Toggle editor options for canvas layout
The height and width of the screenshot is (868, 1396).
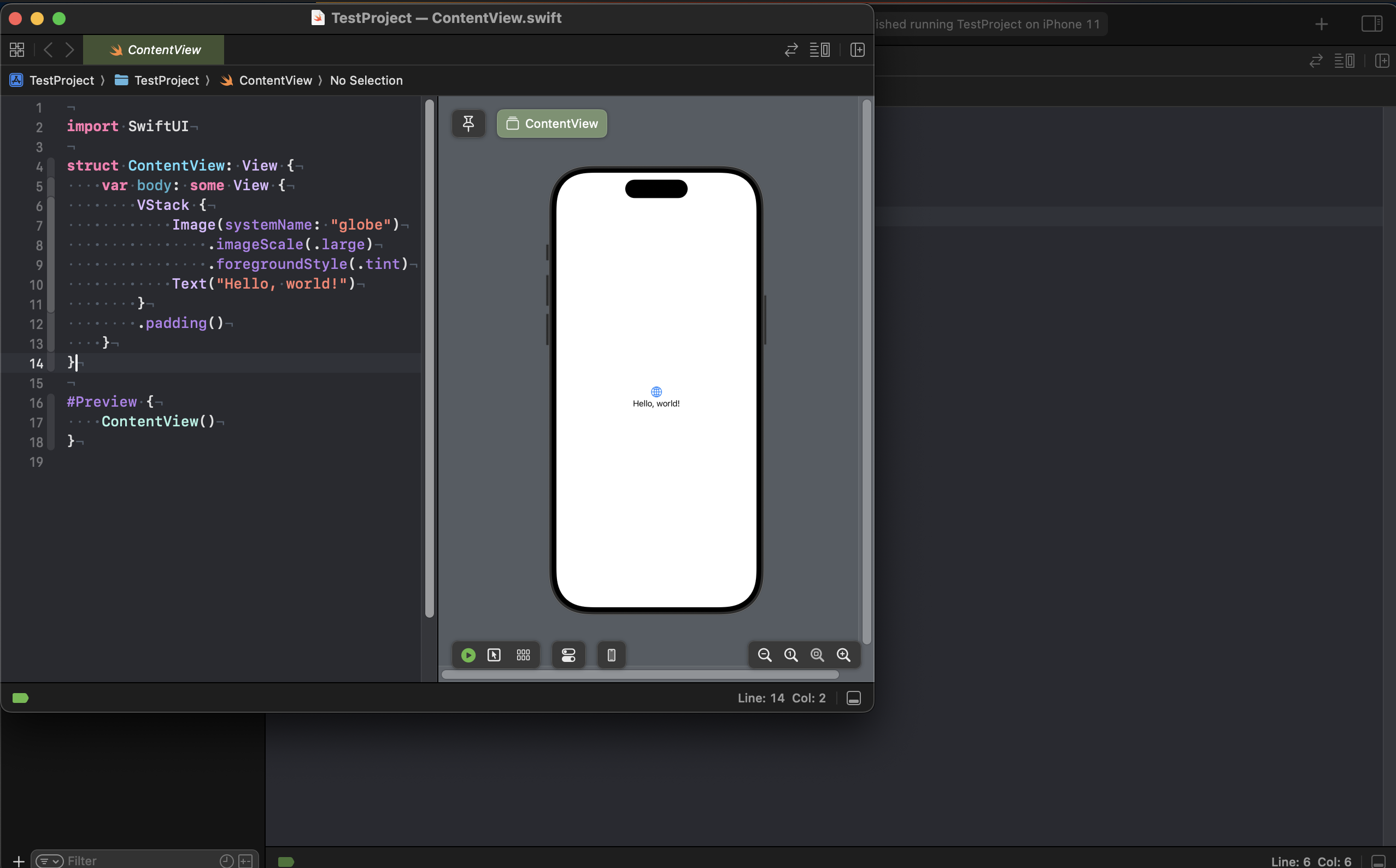(820, 50)
